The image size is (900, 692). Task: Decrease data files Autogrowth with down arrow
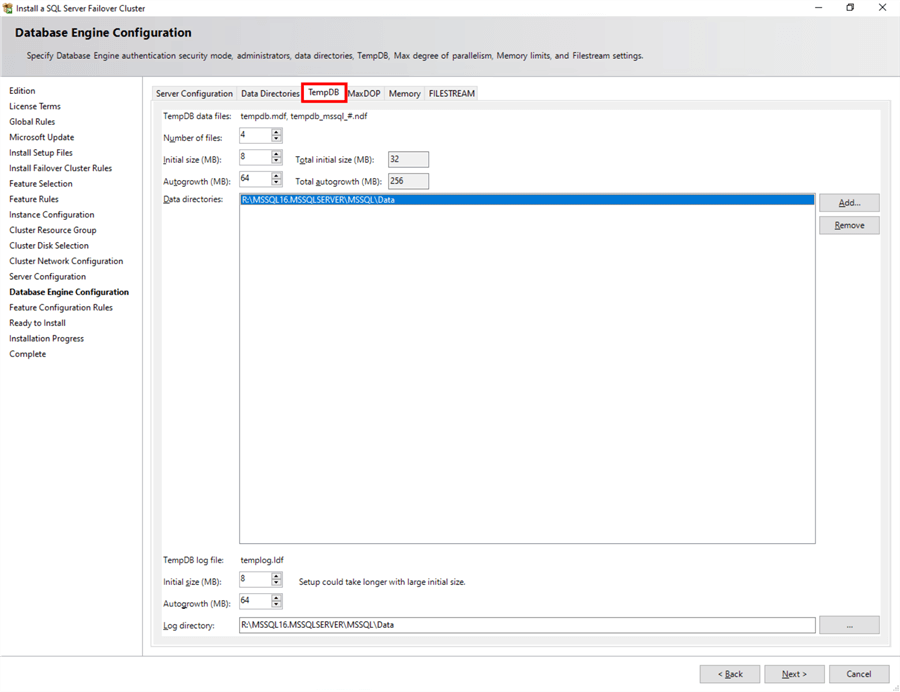(277, 182)
